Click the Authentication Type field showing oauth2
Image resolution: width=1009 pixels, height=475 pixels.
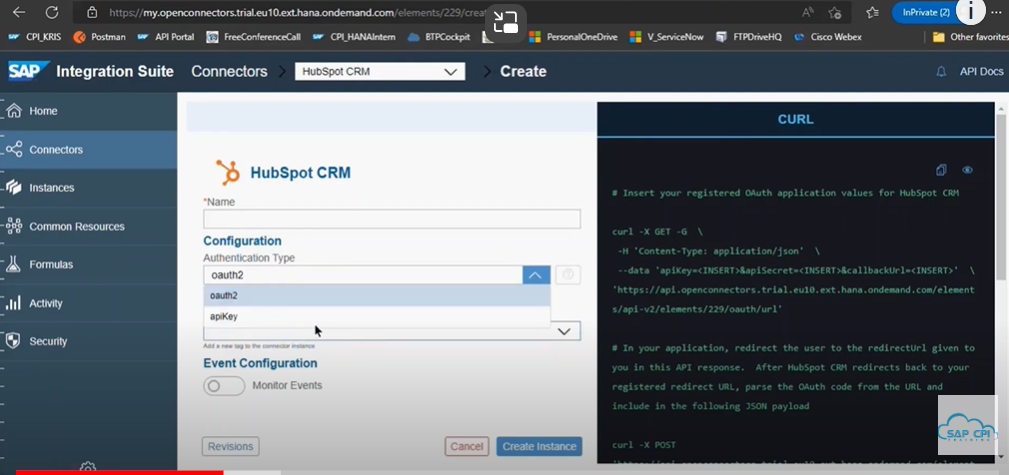(x=363, y=275)
